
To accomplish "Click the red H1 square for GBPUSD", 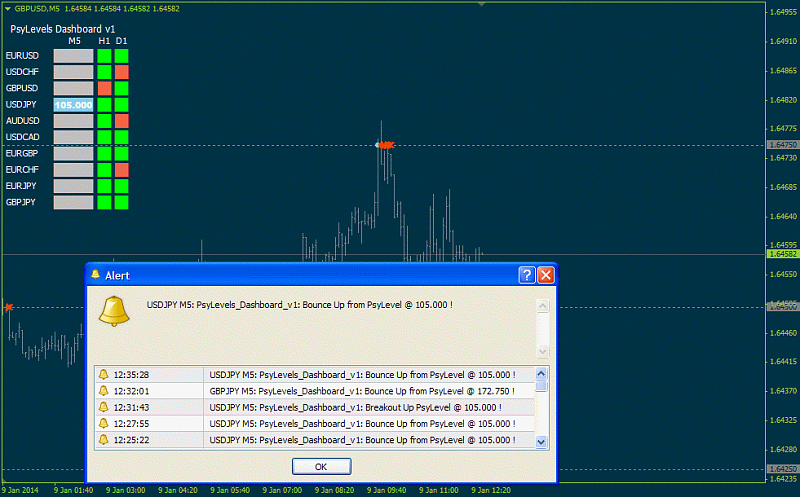I will pyautogui.click(x=104, y=88).
